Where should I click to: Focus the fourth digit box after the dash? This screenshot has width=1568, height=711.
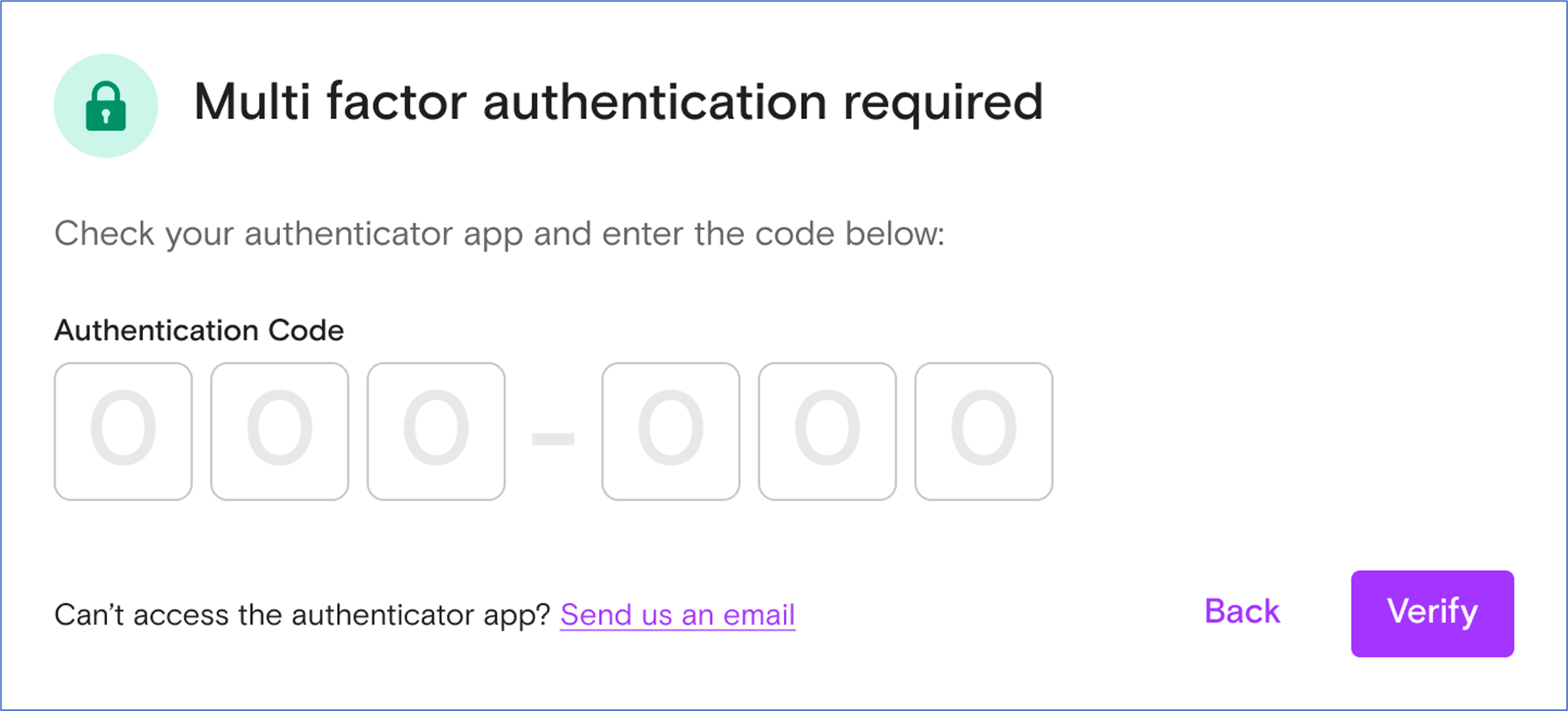671,431
